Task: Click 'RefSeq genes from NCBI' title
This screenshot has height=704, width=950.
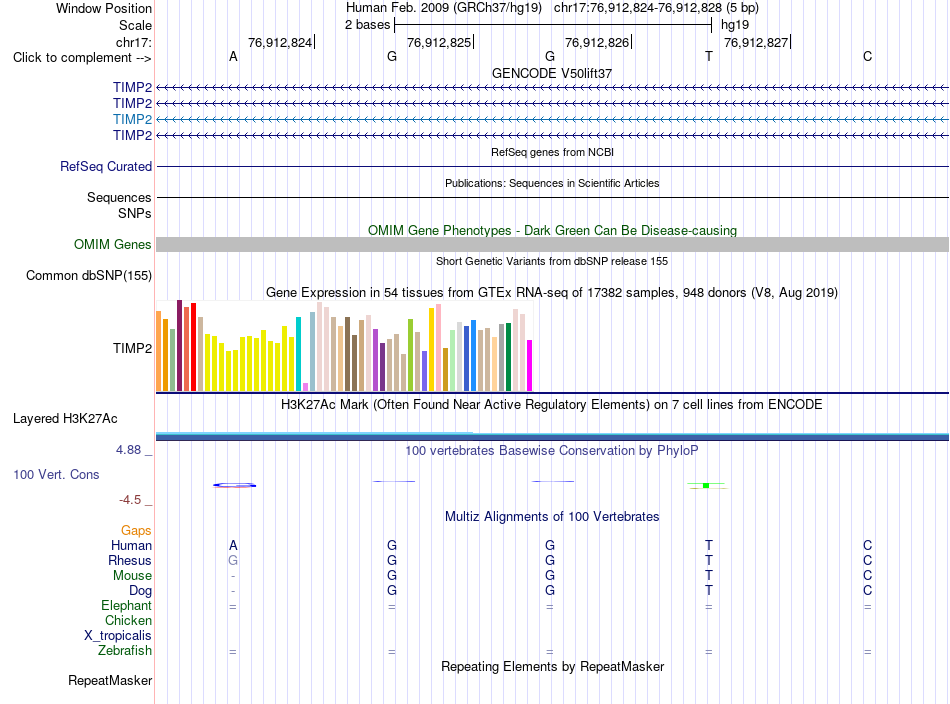Action: [553, 152]
